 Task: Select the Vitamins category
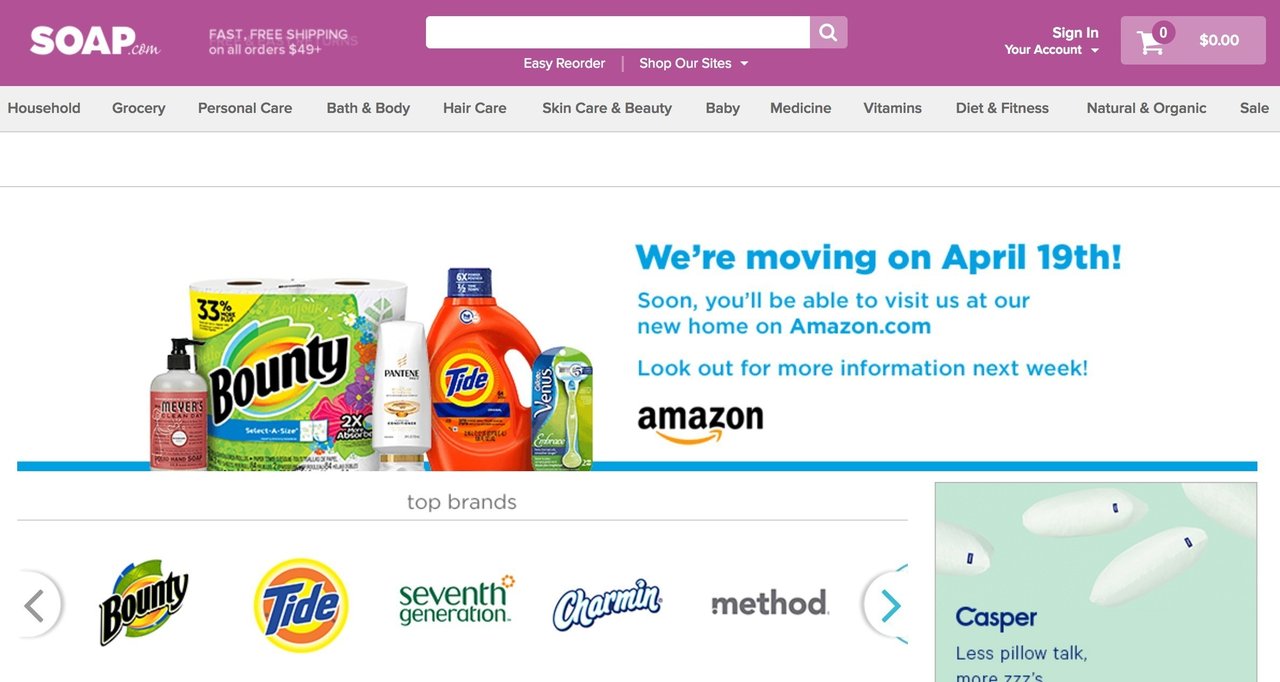[x=892, y=108]
